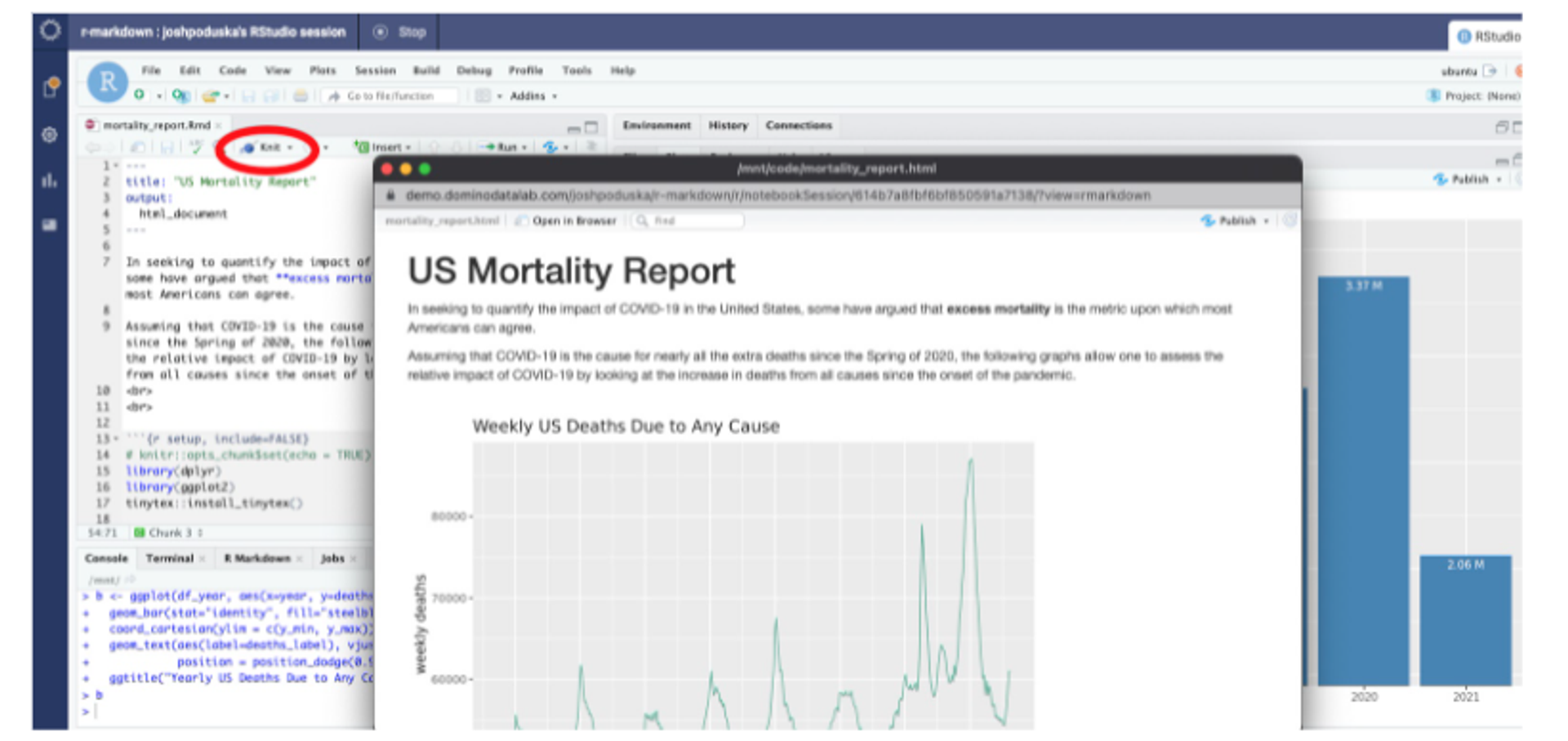1568x741 pixels.
Task: Open the Addins dropdown
Action: pyautogui.click(x=533, y=96)
